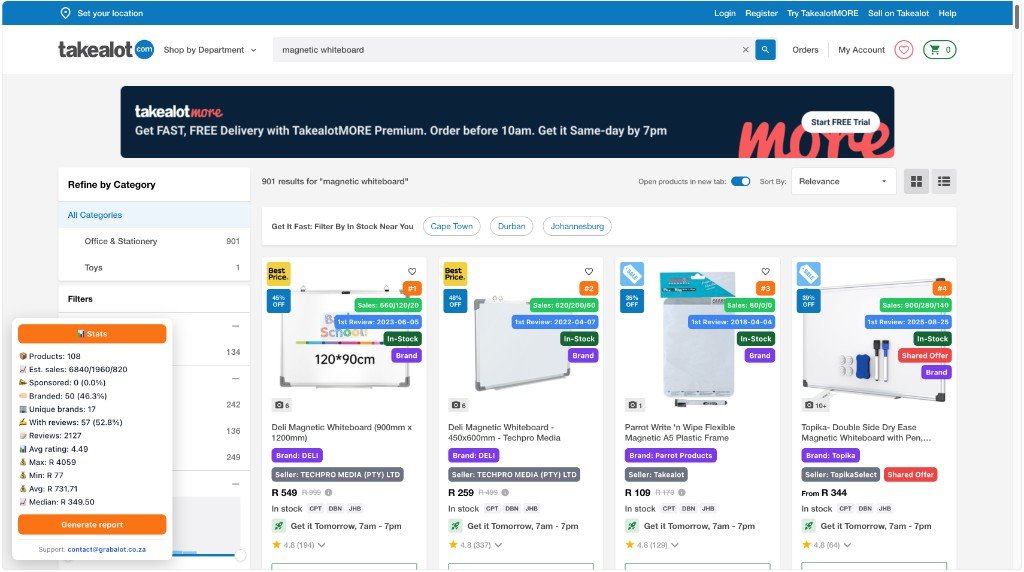Viewport: 1024px width, 572px height.
Task: Click the location pin icon
Action: pos(65,13)
